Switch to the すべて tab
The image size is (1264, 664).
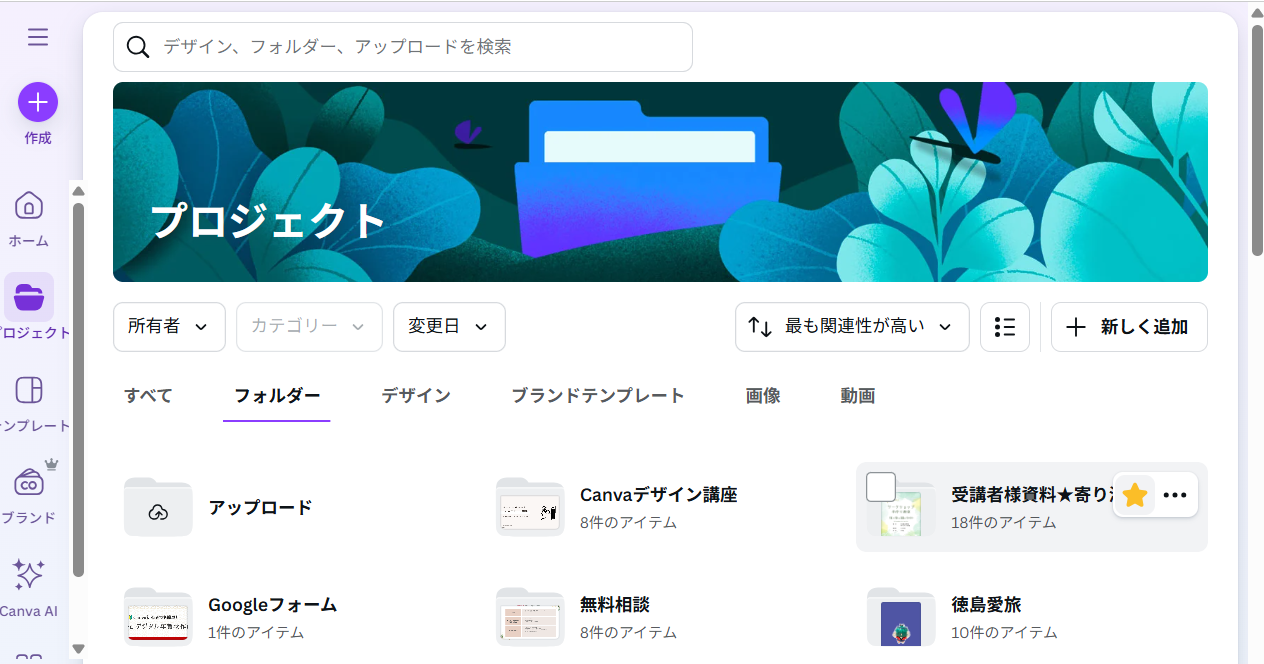148,396
